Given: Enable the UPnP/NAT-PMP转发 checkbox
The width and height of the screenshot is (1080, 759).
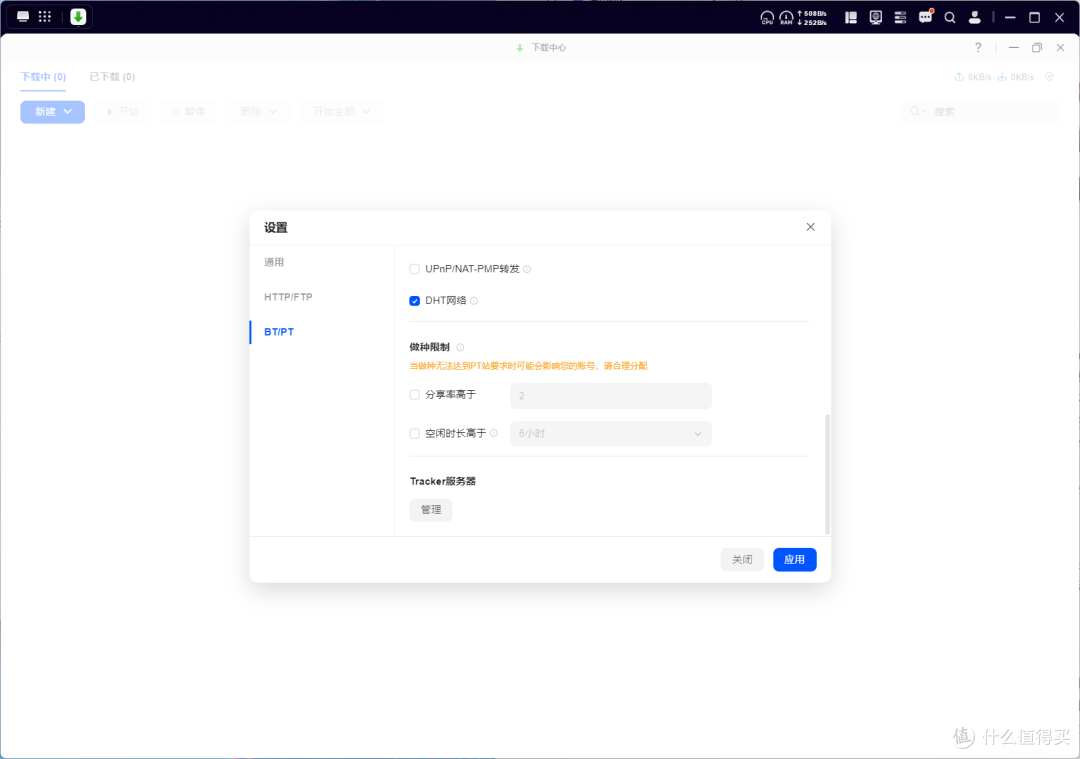Looking at the screenshot, I should [415, 269].
